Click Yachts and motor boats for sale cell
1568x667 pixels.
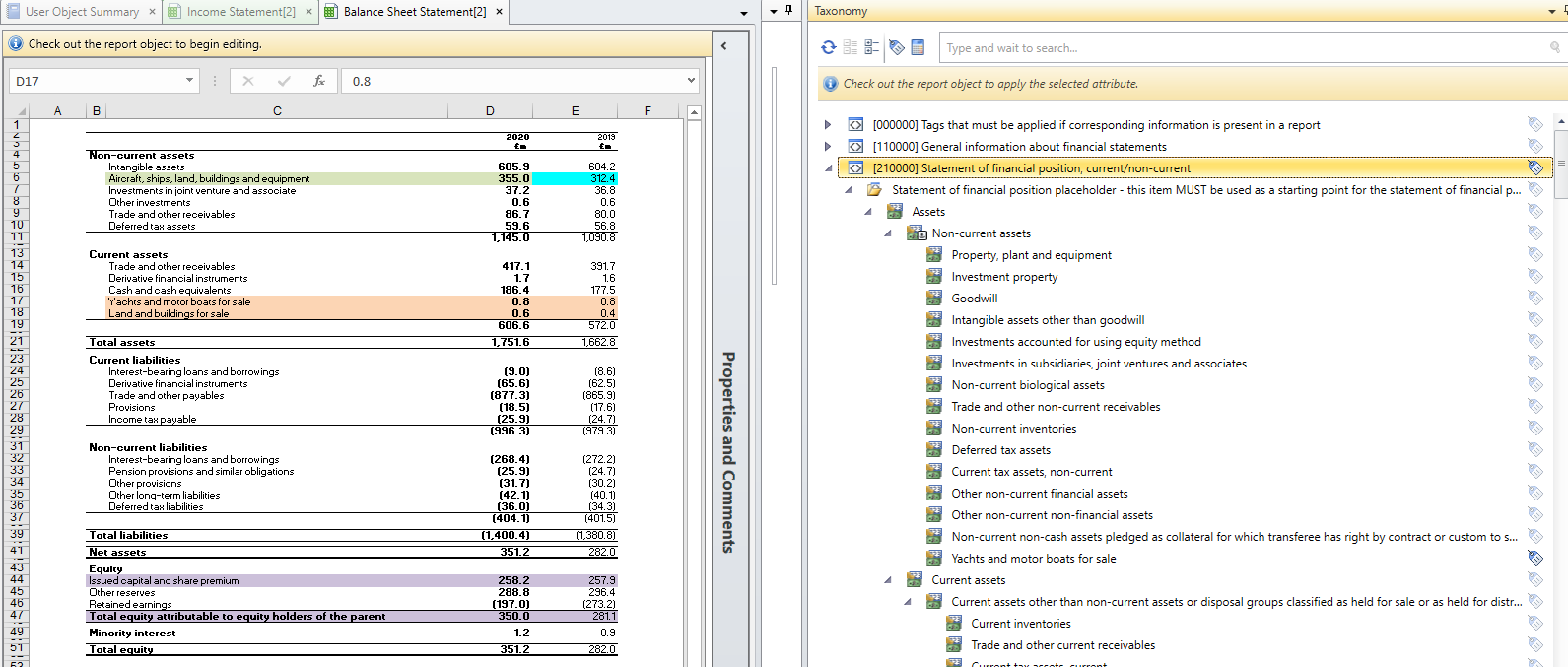coord(277,301)
